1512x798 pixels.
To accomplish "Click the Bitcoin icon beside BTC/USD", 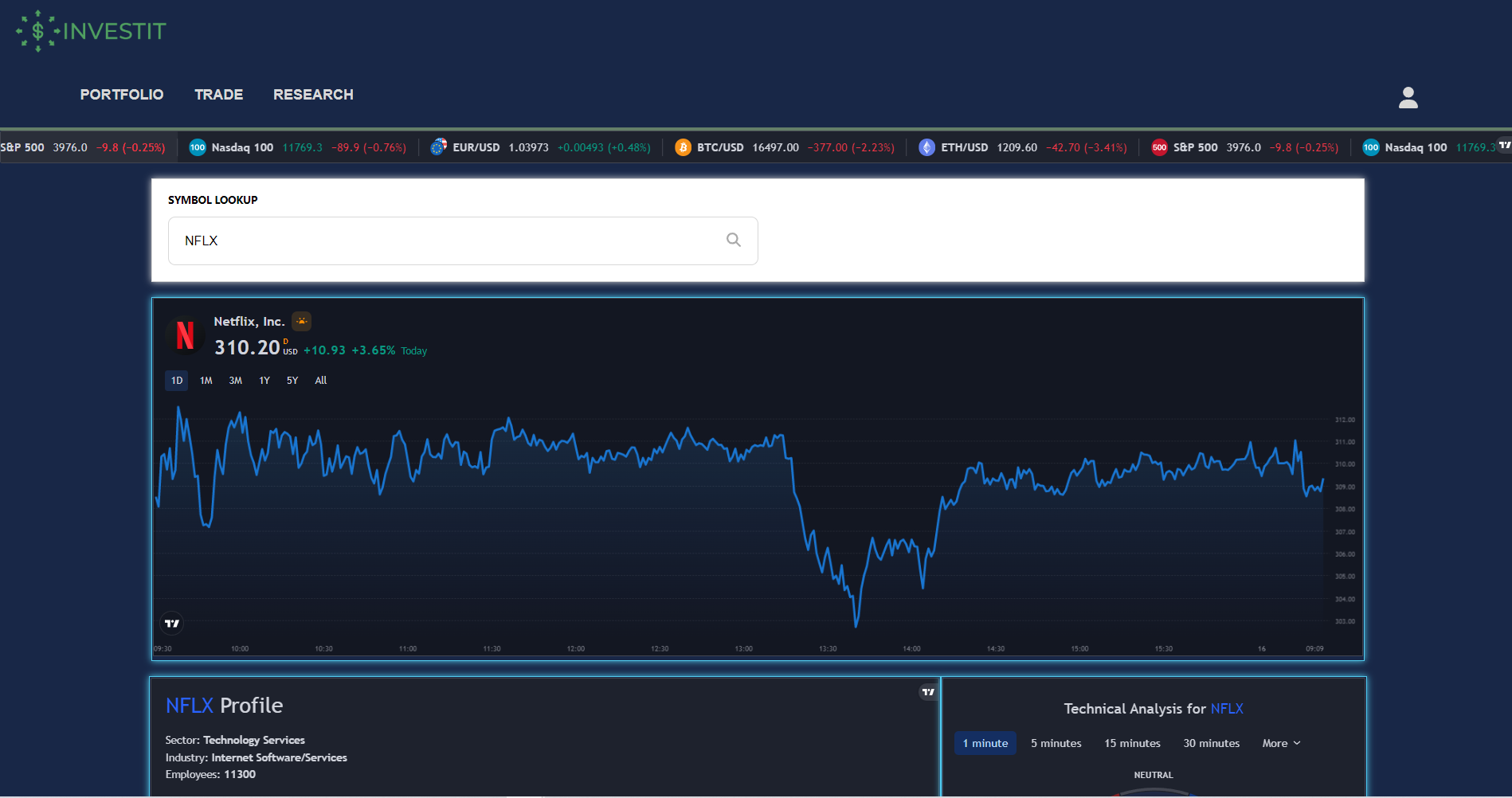I will [683, 147].
